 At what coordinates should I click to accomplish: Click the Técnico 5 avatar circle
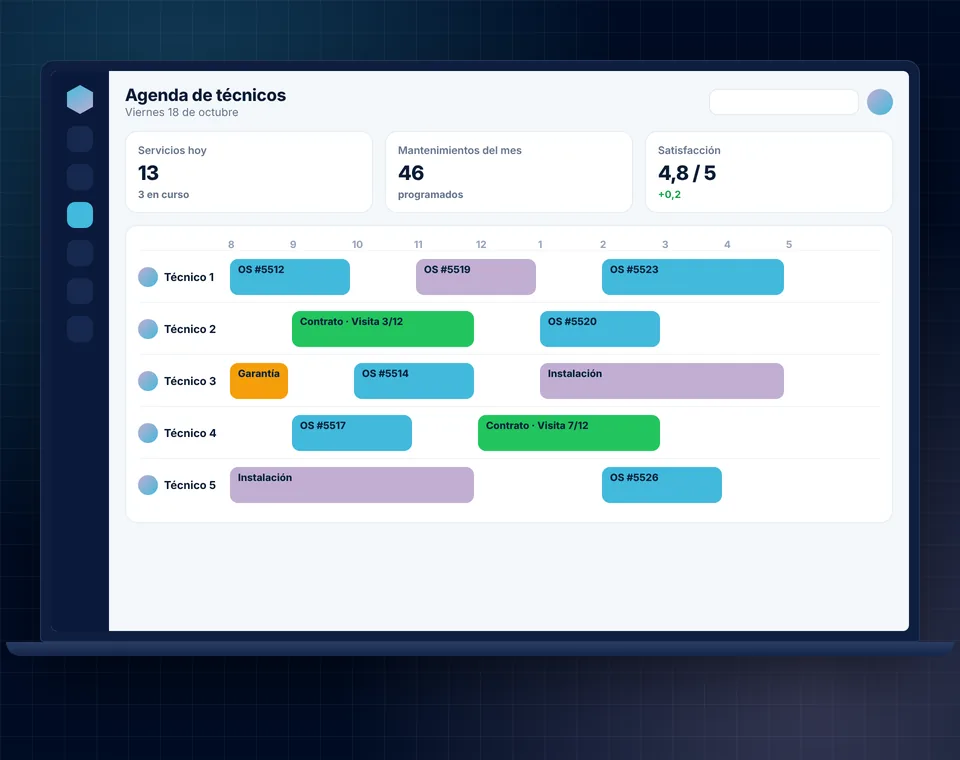[148, 485]
